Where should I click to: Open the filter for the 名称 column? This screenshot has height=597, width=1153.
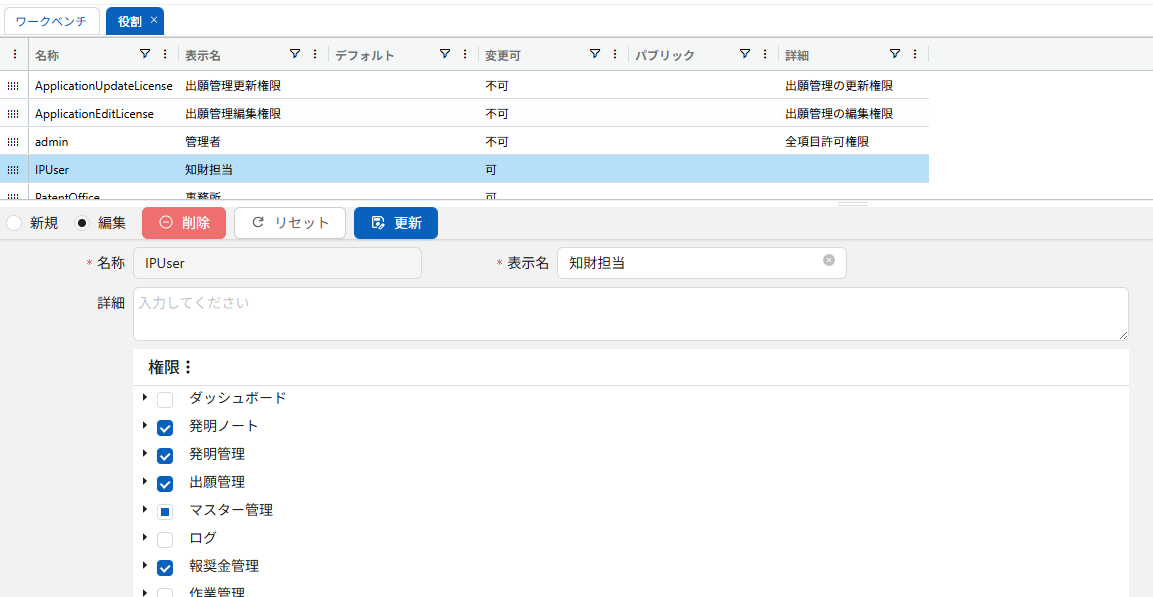[x=147, y=55]
